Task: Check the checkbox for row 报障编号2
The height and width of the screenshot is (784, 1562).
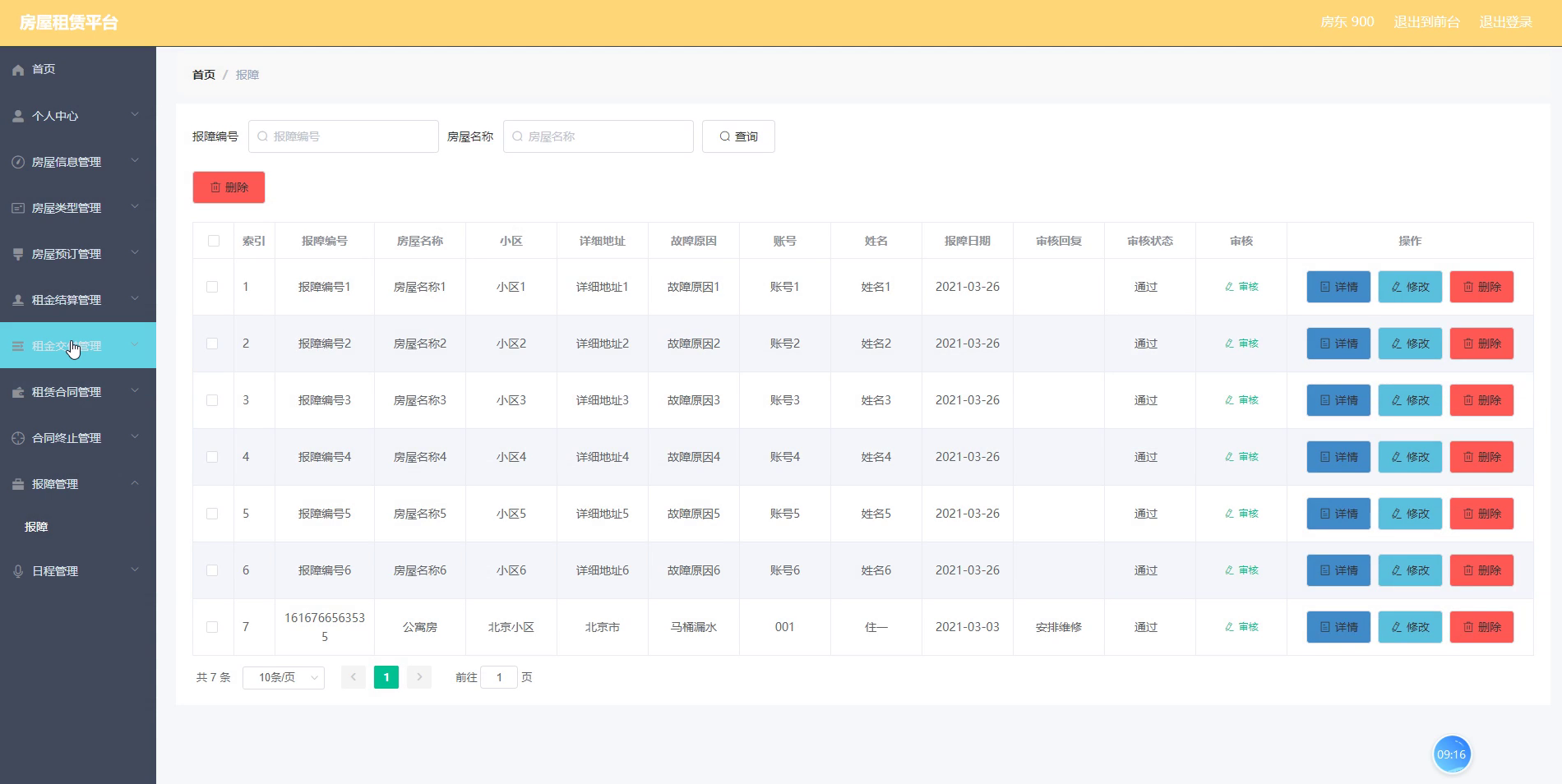Action: tap(212, 344)
